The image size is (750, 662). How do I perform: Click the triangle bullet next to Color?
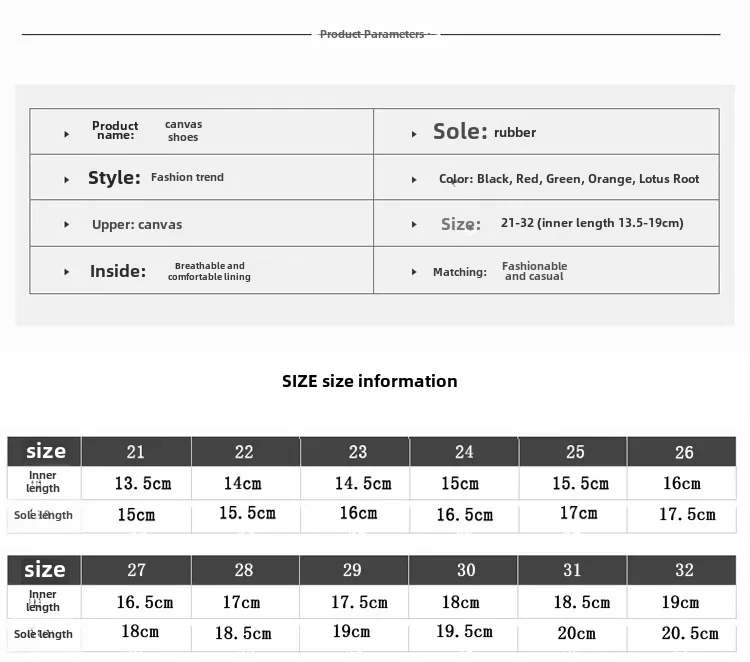pos(414,180)
